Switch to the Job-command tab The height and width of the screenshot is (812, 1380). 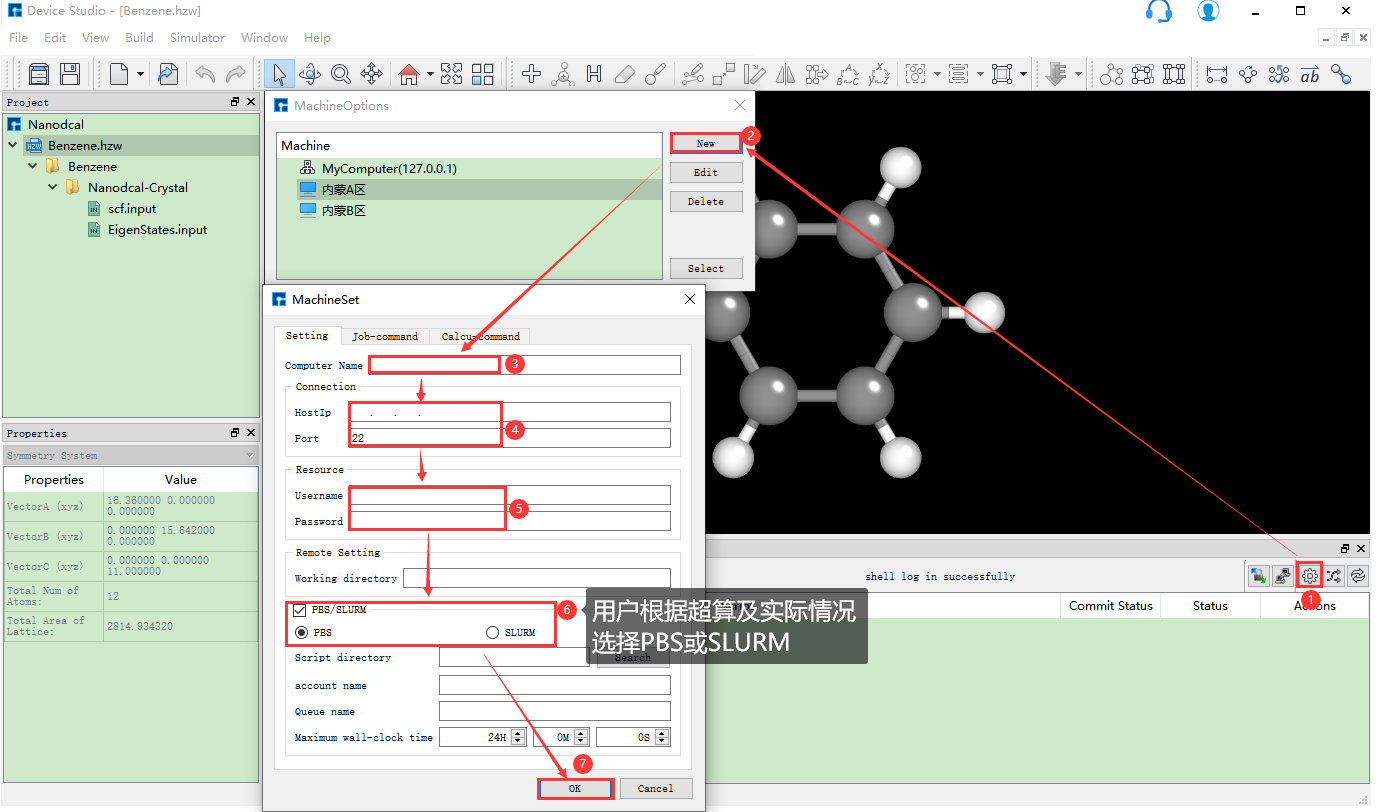[x=385, y=337]
